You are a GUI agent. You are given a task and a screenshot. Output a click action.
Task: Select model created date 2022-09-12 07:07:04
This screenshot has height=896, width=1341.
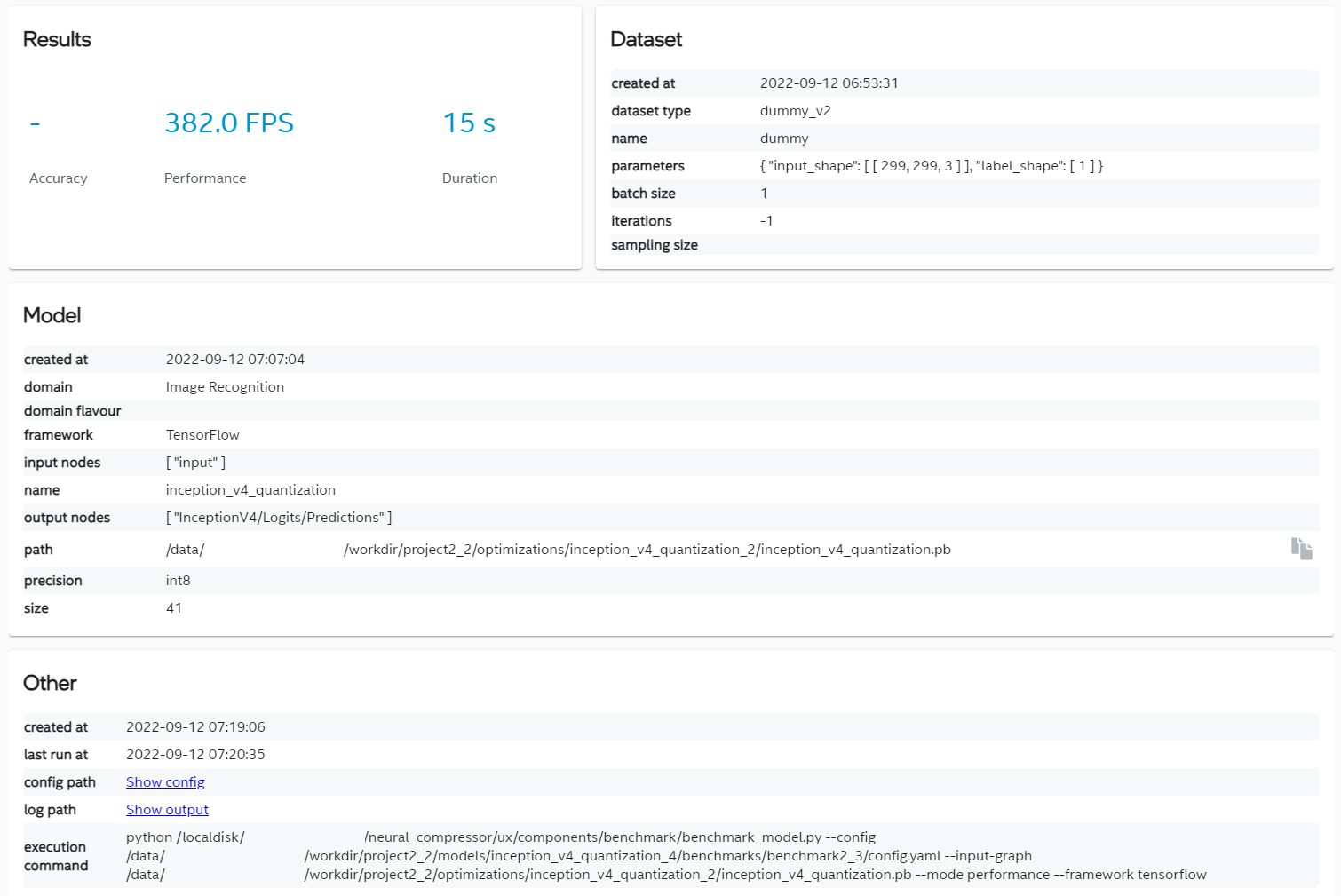pos(235,359)
